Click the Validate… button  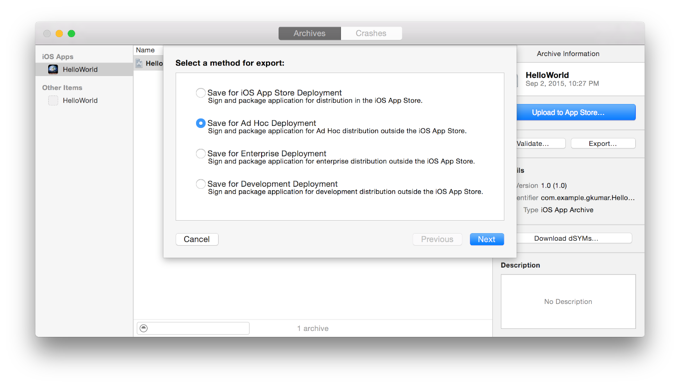coord(541,143)
